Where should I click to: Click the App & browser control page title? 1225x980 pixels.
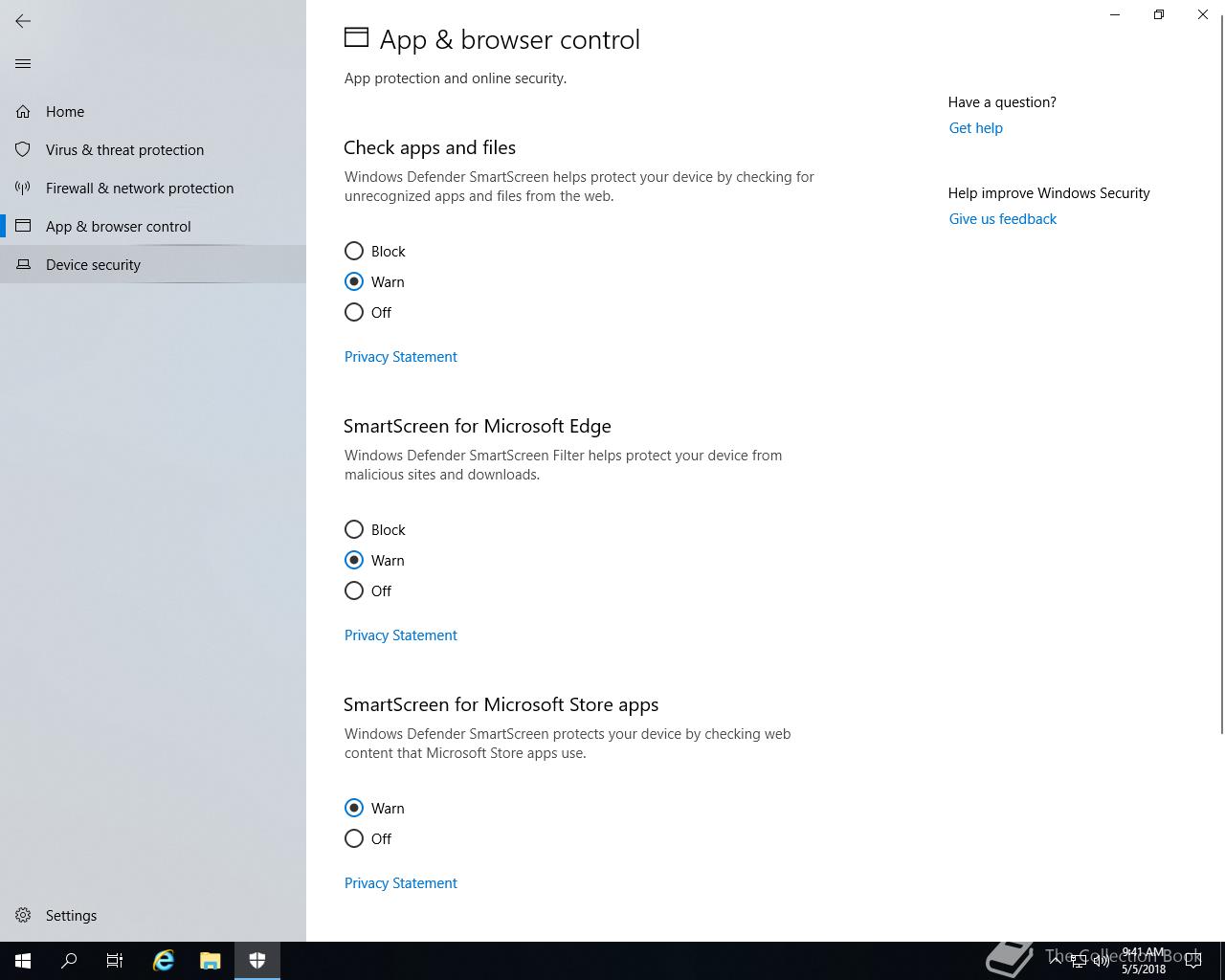click(x=509, y=40)
